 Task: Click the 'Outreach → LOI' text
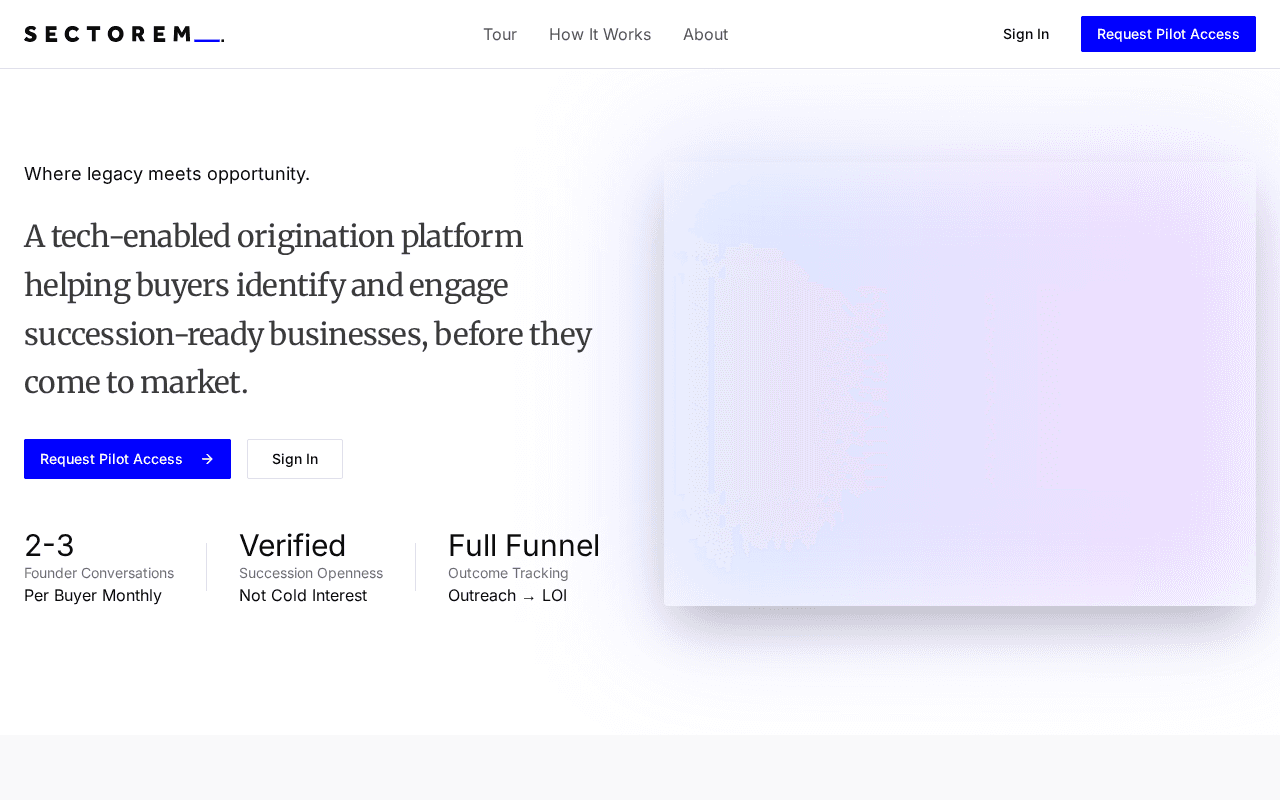click(507, 595)
